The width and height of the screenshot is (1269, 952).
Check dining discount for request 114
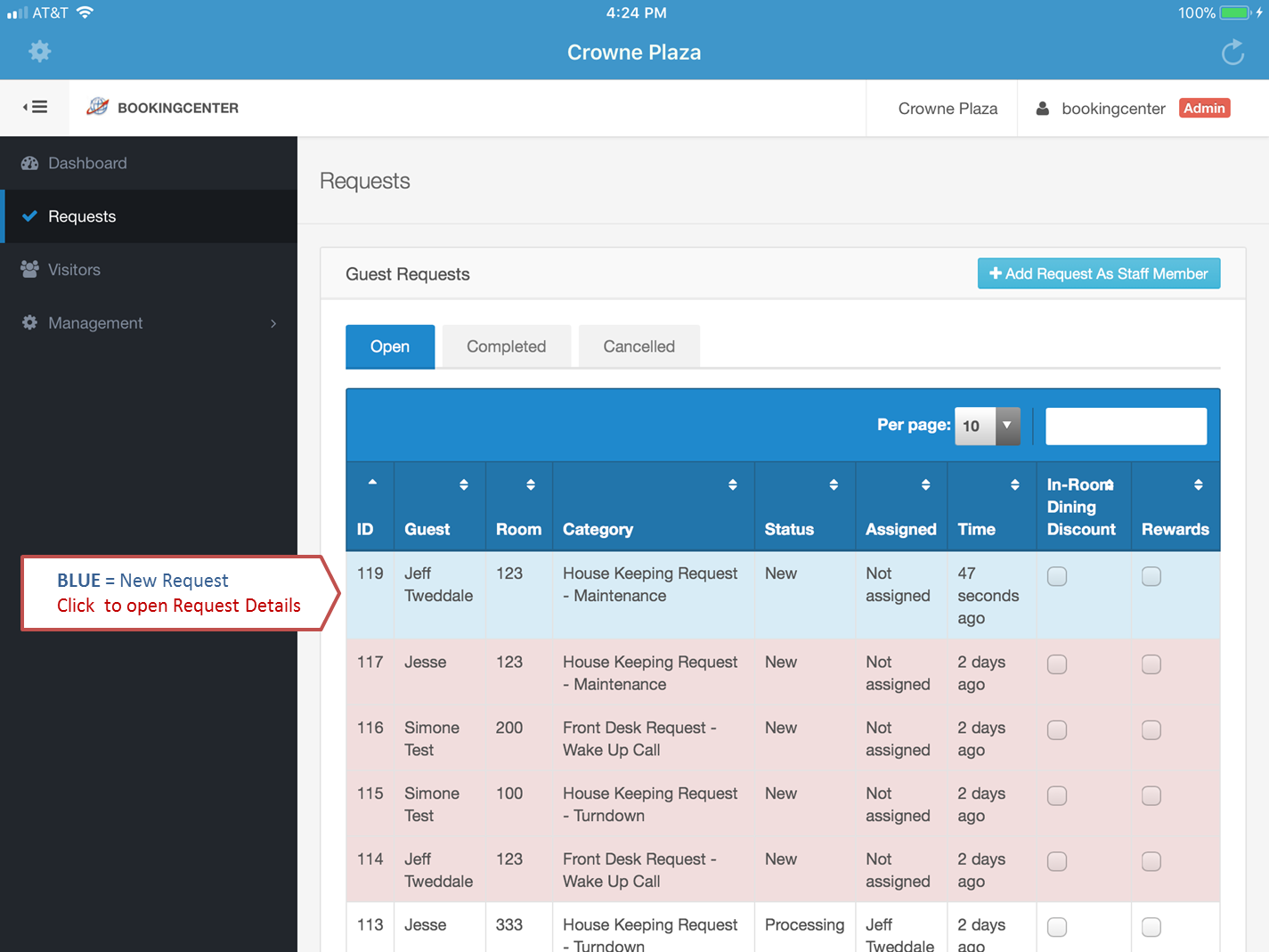coord(1057,861)
